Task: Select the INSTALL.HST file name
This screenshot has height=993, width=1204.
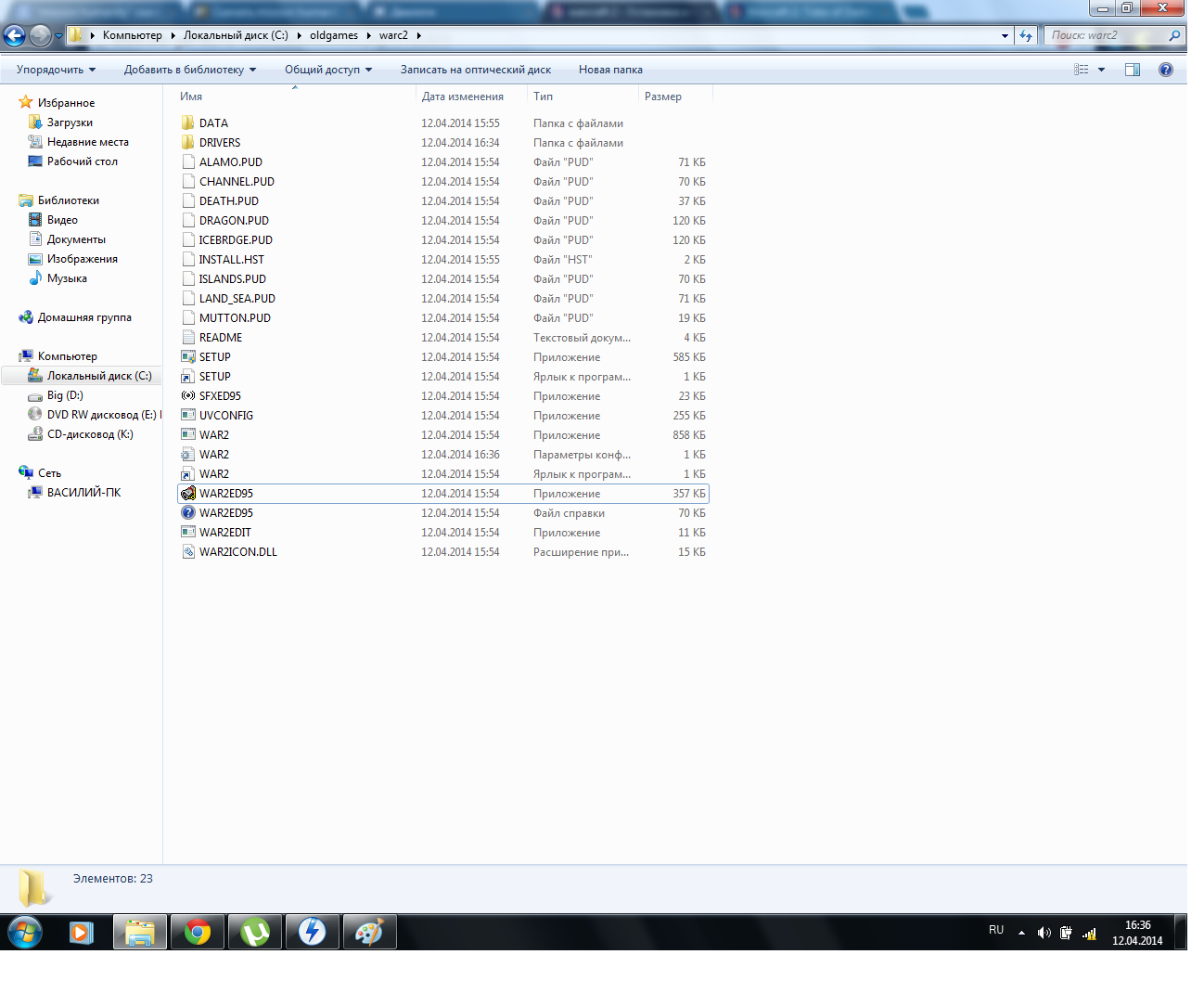Action: point(232,260)
